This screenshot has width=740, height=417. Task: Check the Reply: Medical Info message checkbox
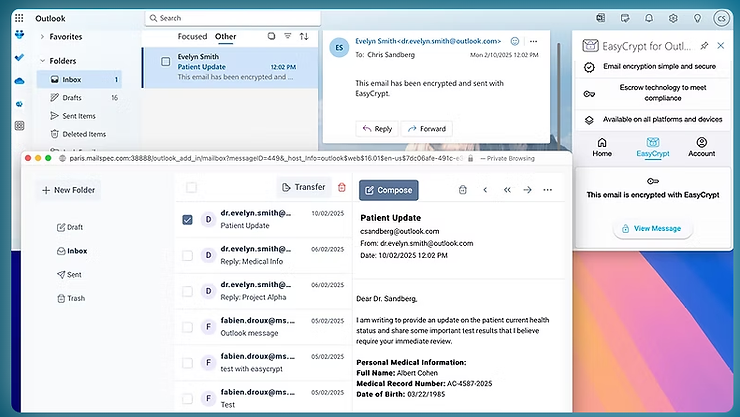click(187, 255)
